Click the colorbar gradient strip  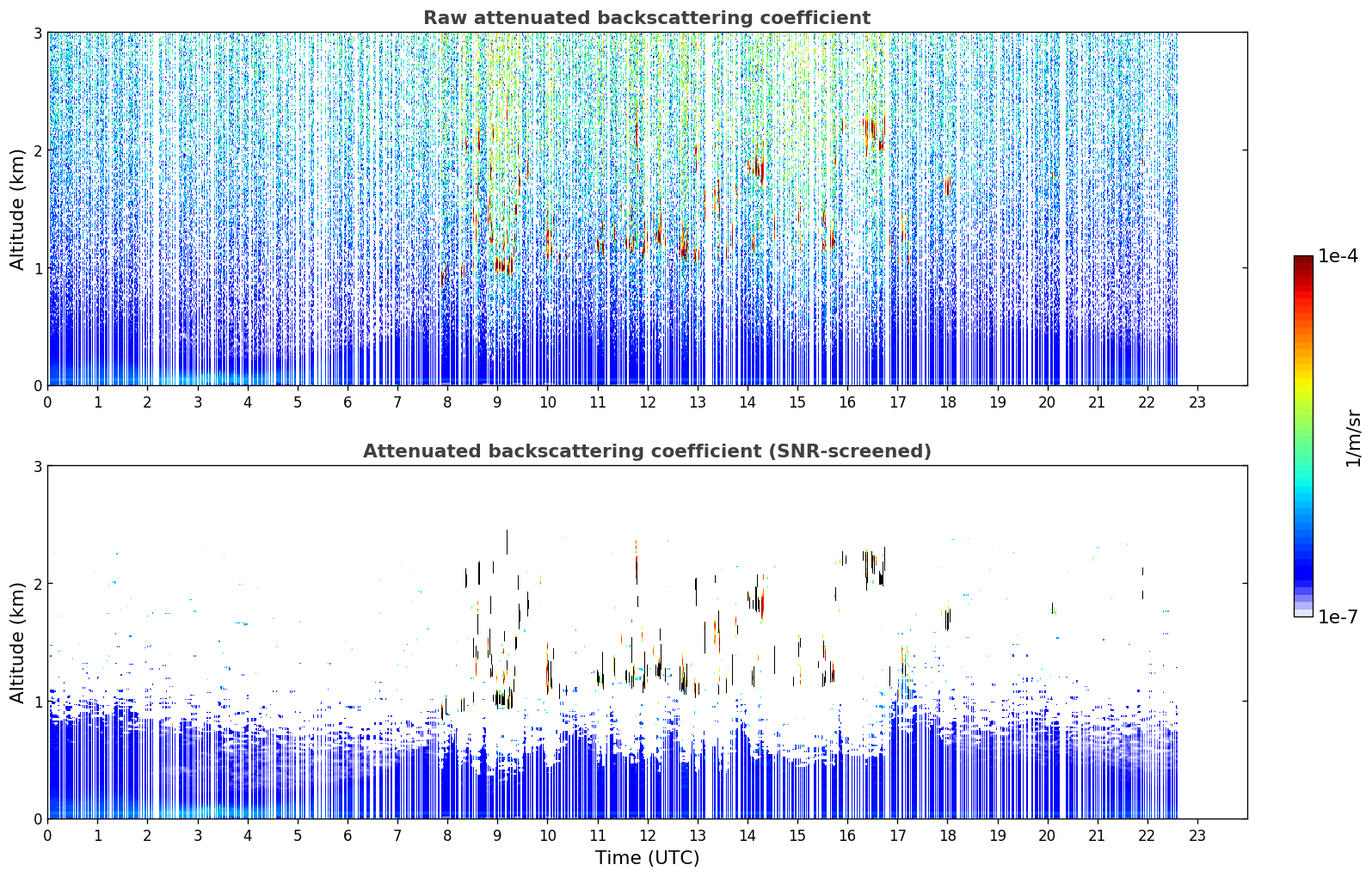pyautogui.click(x=1303, y=436)
